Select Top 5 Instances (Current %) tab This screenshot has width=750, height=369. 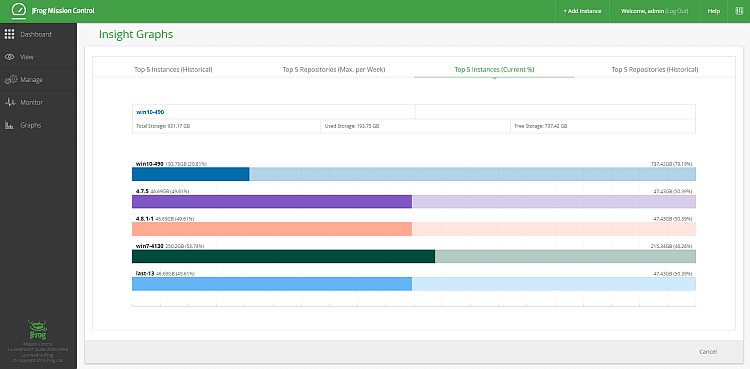click(x=494, y=69)
